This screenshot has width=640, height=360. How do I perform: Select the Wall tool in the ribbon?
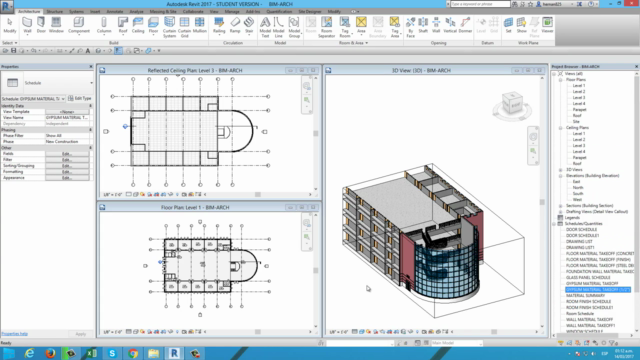coord(27,25)
